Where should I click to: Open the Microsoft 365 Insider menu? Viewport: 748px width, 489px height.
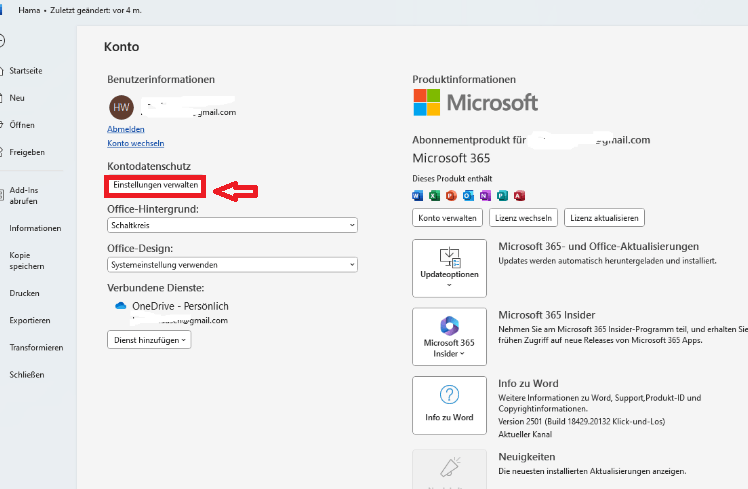[x=449, y=337]
